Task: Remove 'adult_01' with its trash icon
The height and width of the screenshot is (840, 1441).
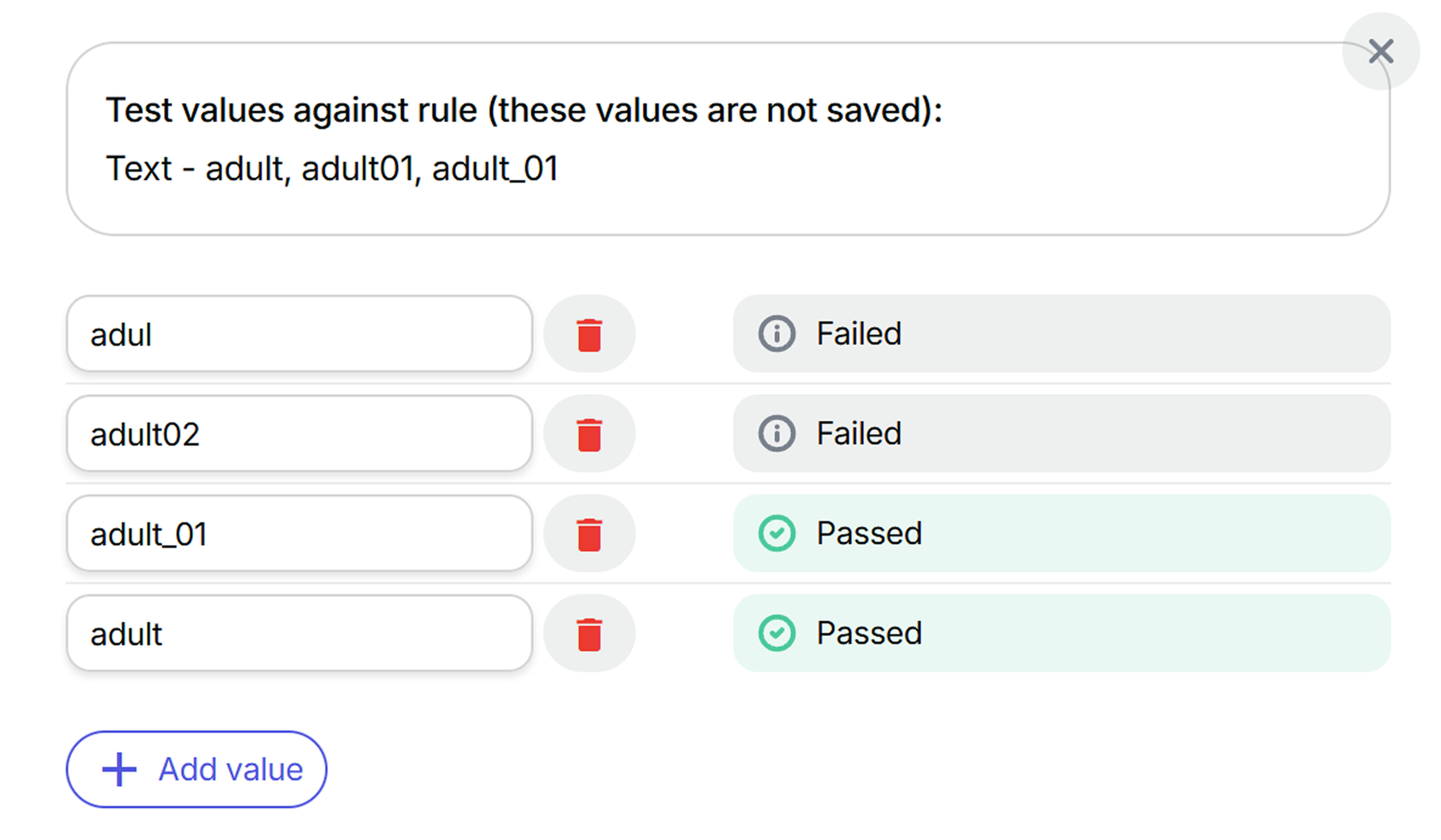Action: click(588, 533)
